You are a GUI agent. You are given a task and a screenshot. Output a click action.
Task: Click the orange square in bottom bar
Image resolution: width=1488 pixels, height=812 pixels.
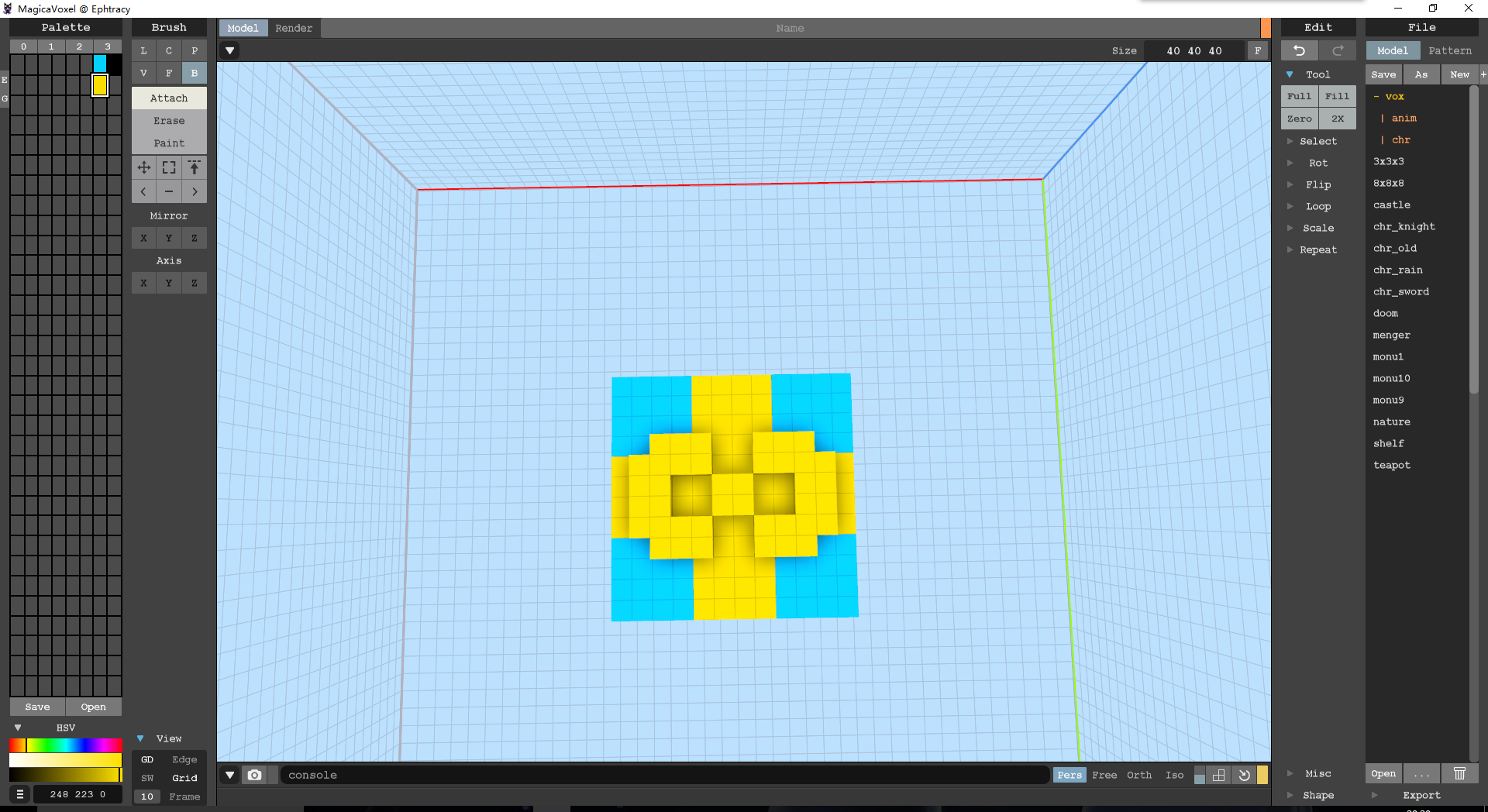click(x=1262, y=775)
